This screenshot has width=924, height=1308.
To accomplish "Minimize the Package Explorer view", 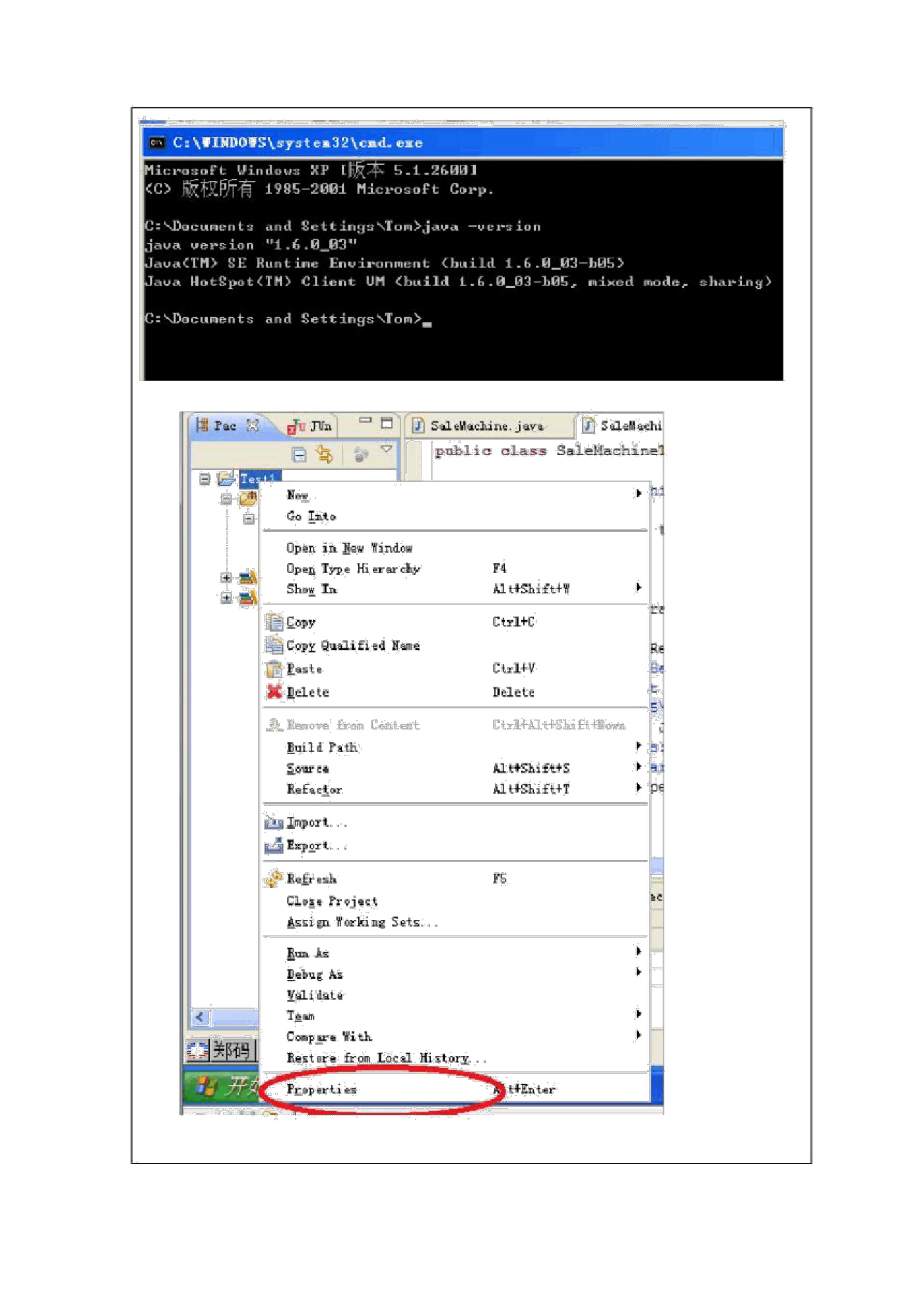I will point(365,420).
